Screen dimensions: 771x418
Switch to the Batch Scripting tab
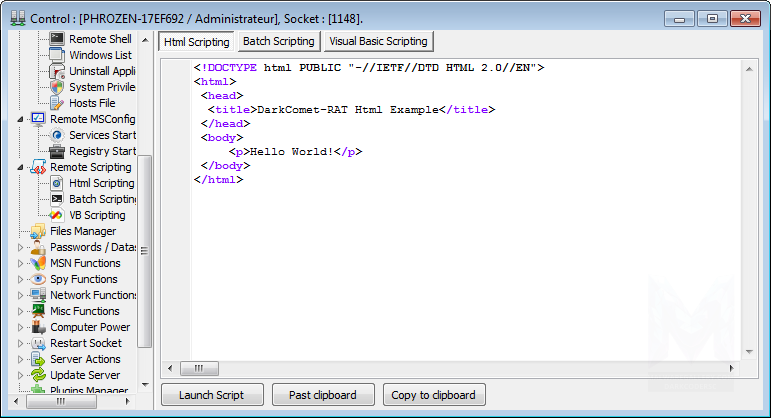point(278,41)
